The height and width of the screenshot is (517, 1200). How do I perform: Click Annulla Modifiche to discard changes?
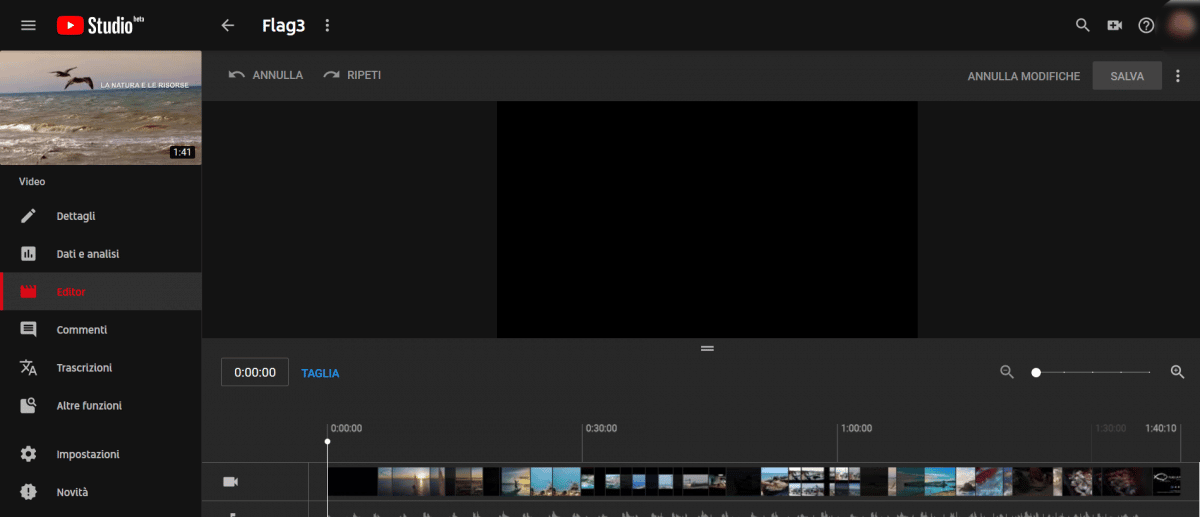click(x=1023, y=76)
